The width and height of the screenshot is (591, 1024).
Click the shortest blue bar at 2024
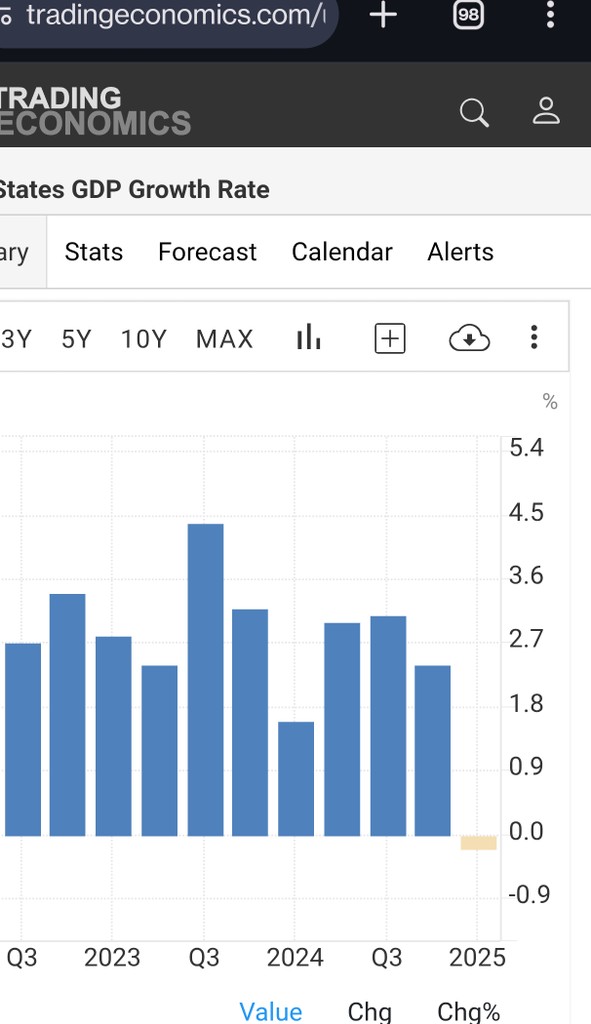coord(296,779)
